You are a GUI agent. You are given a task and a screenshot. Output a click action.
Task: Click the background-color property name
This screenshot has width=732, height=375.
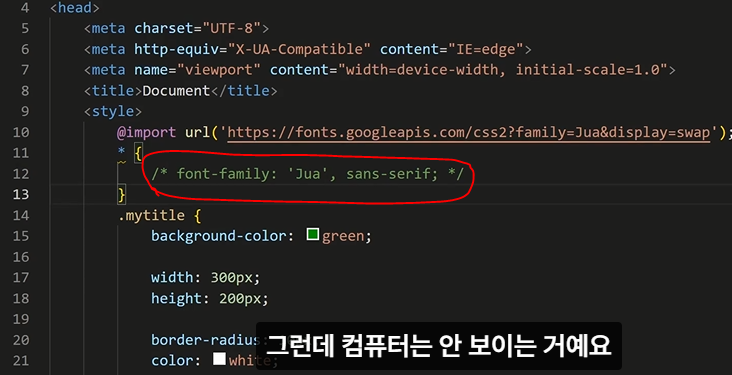pos(218,236)
